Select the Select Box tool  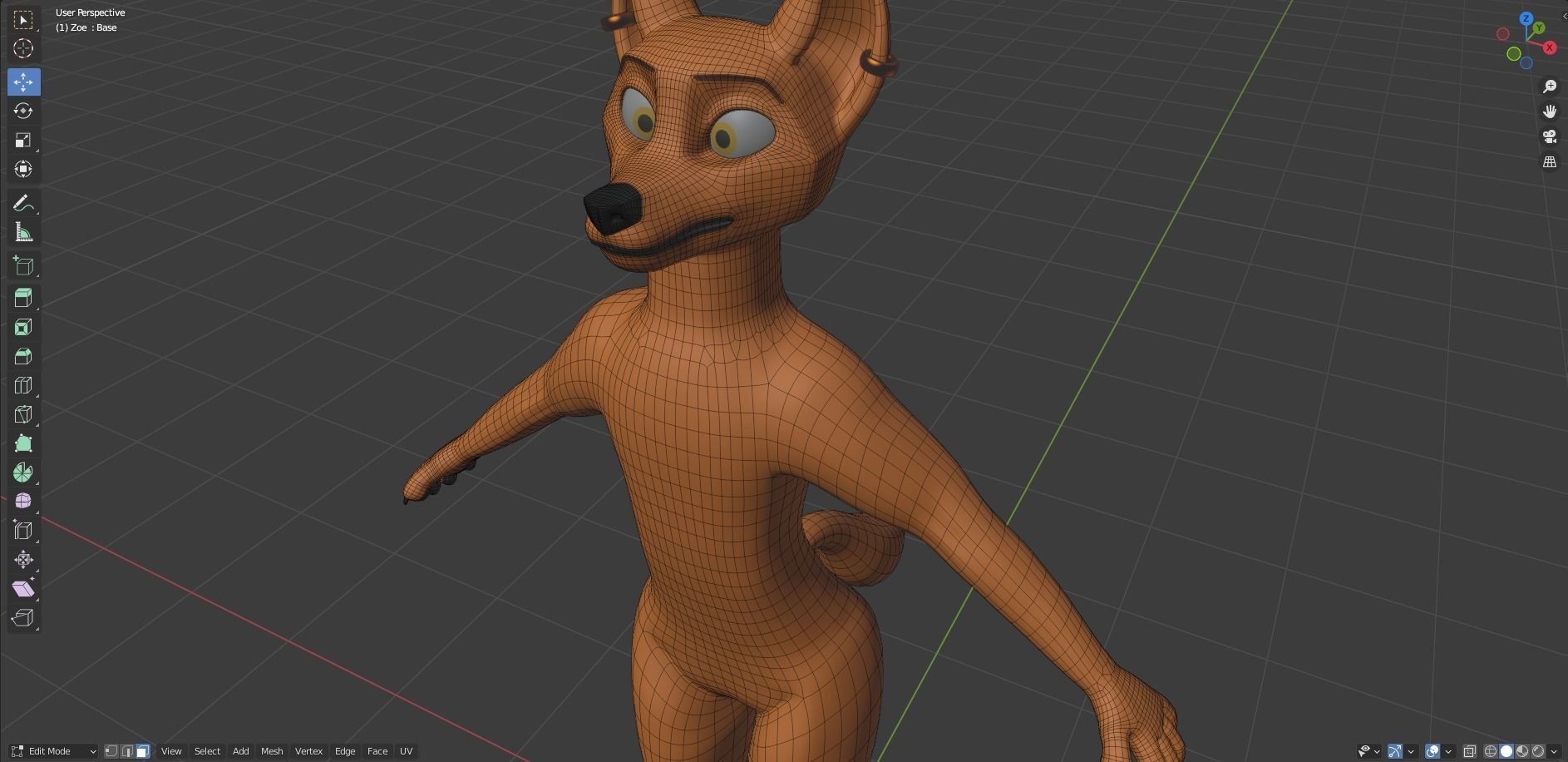(23, 19)
